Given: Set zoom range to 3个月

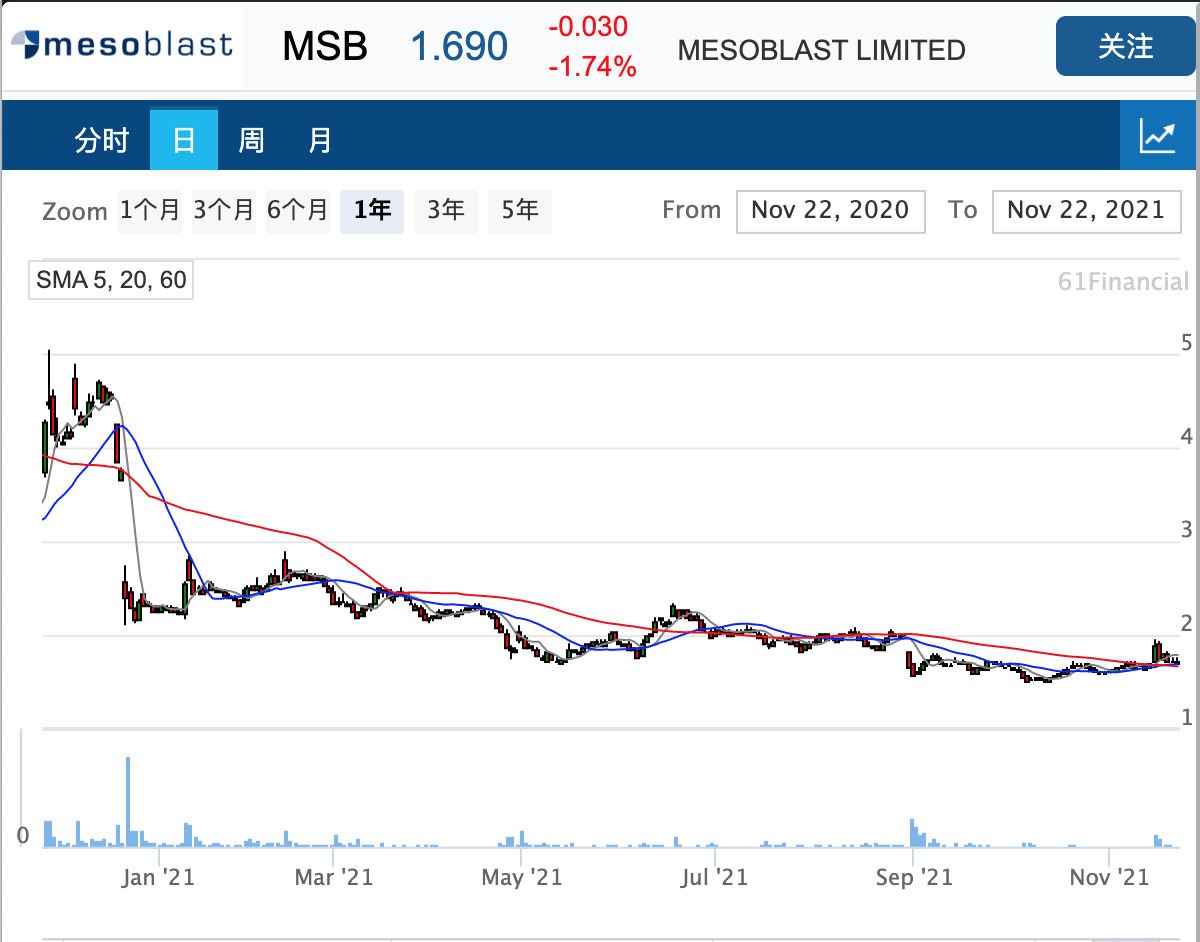Looking at the screenshot, I should pos(224,211).
